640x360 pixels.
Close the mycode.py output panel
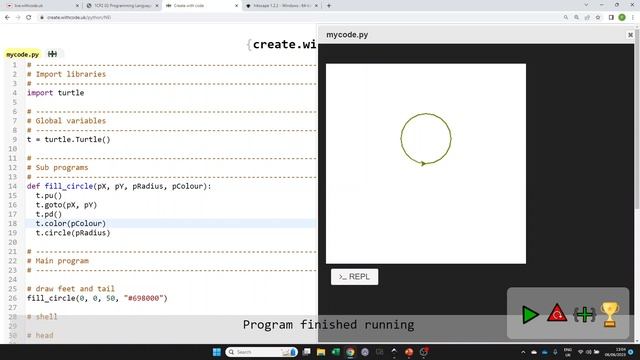[630, 35]
